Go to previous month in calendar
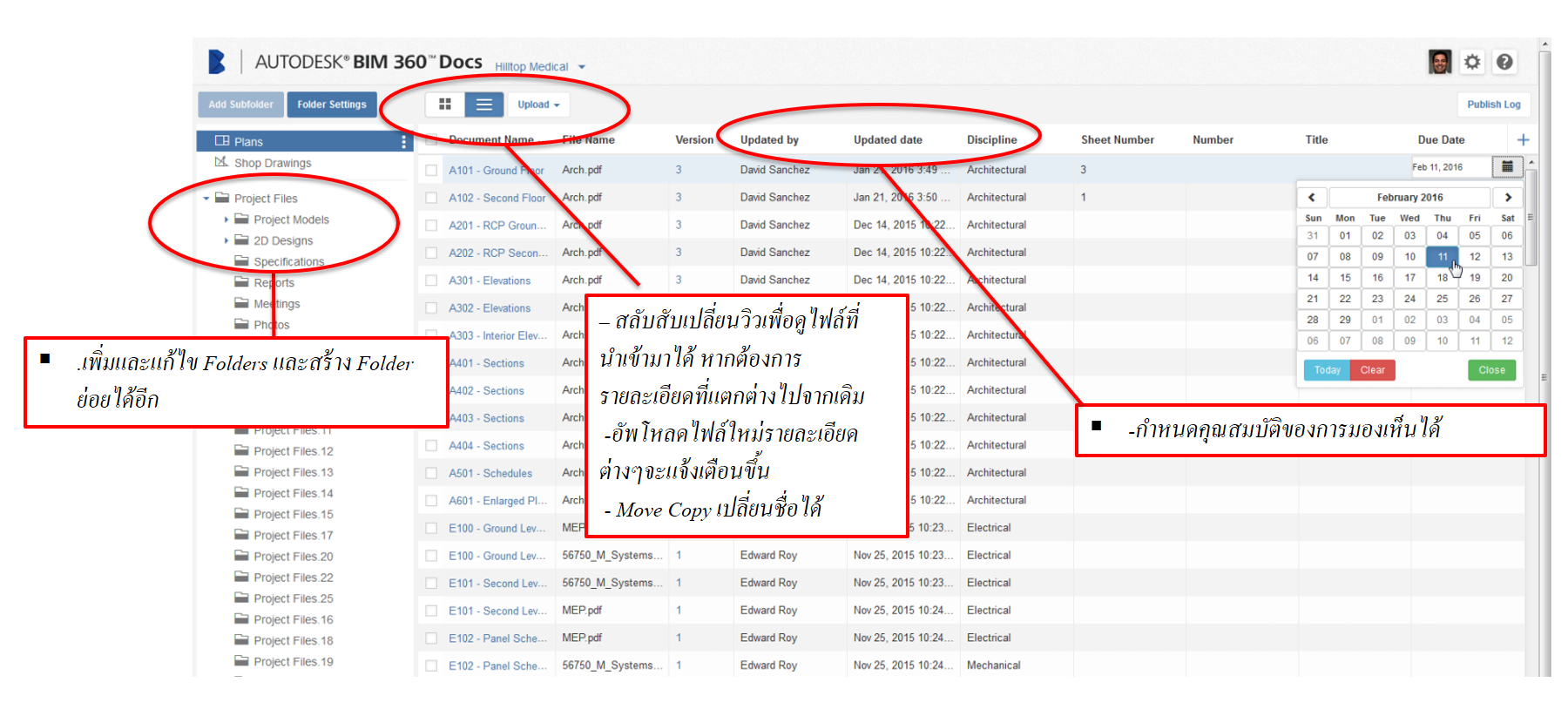Viewport: 1568px width, 716px height. (x=1312, y=198)
